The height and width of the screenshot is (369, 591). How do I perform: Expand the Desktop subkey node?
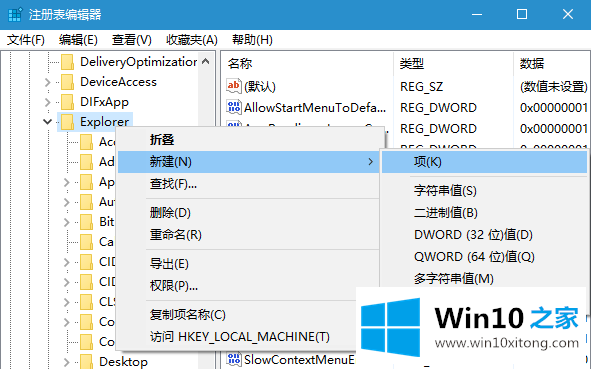(x=67, y=362)
